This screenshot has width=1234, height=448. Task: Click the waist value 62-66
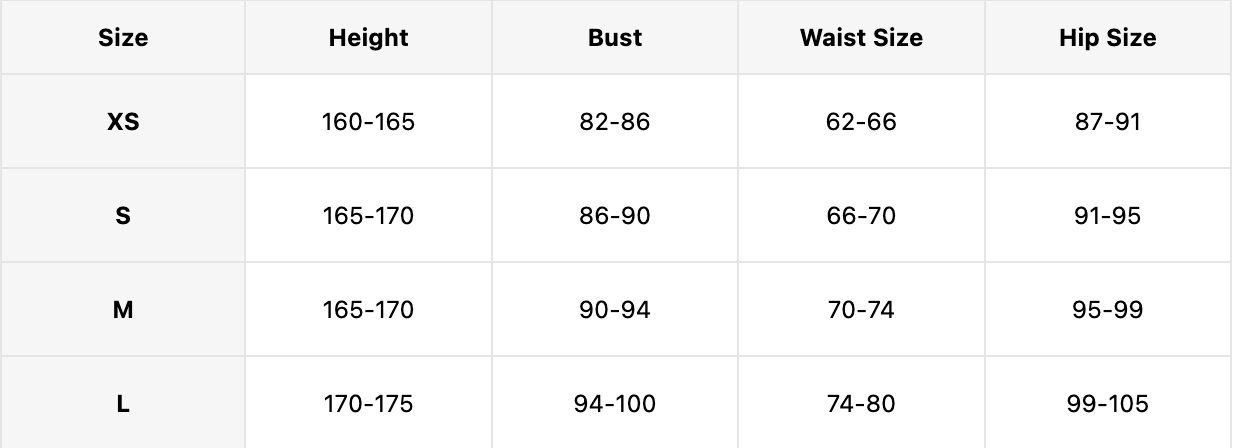pyautogui.click(x=861, y=122)
